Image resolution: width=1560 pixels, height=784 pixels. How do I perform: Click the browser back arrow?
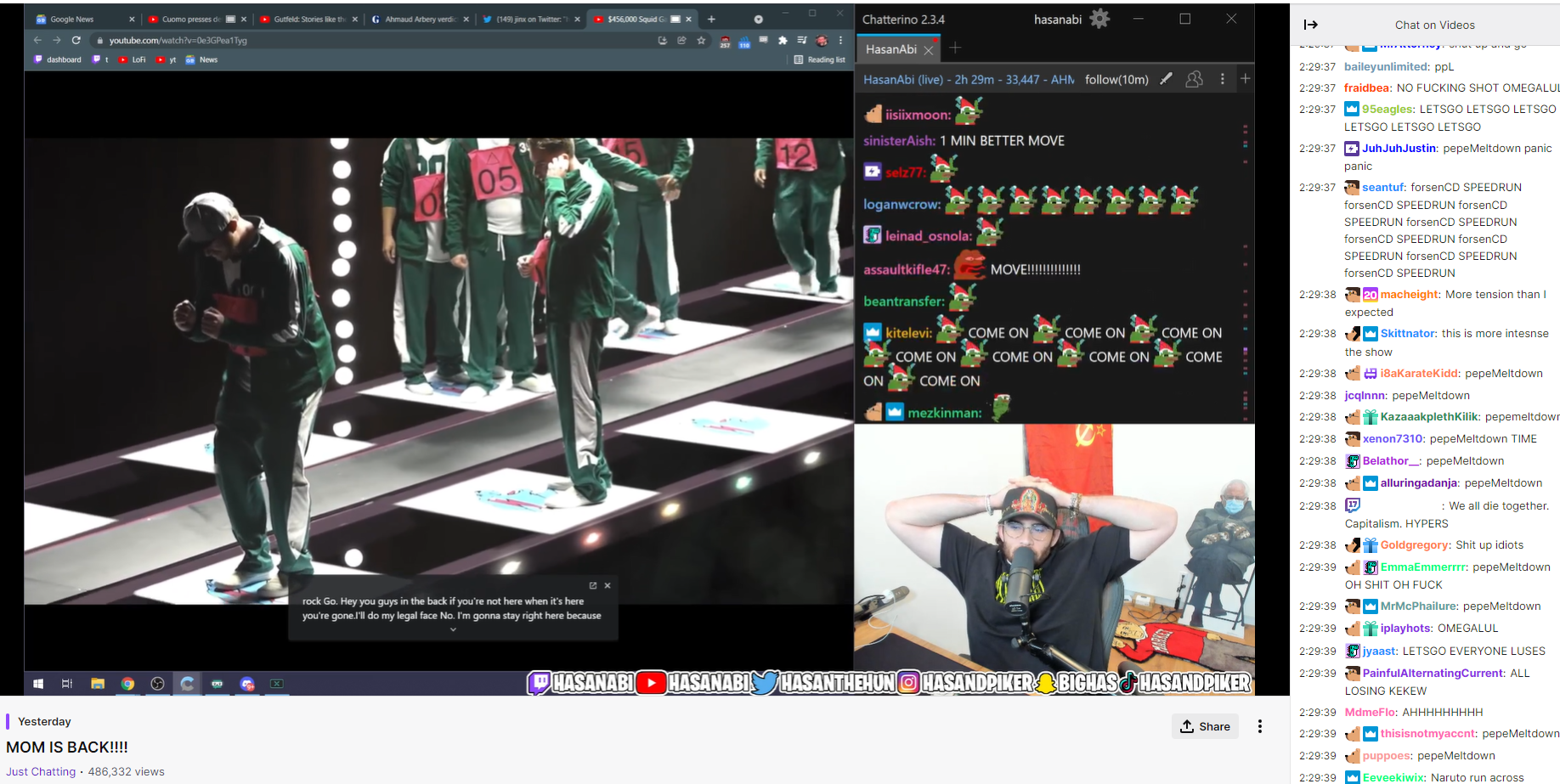[x=37, y=40]
